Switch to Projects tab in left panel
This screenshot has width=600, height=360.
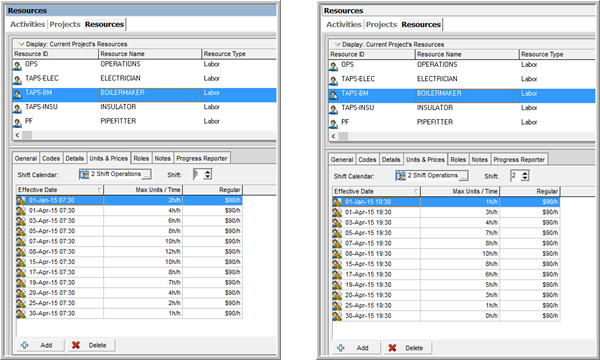(x=65, y=24)
